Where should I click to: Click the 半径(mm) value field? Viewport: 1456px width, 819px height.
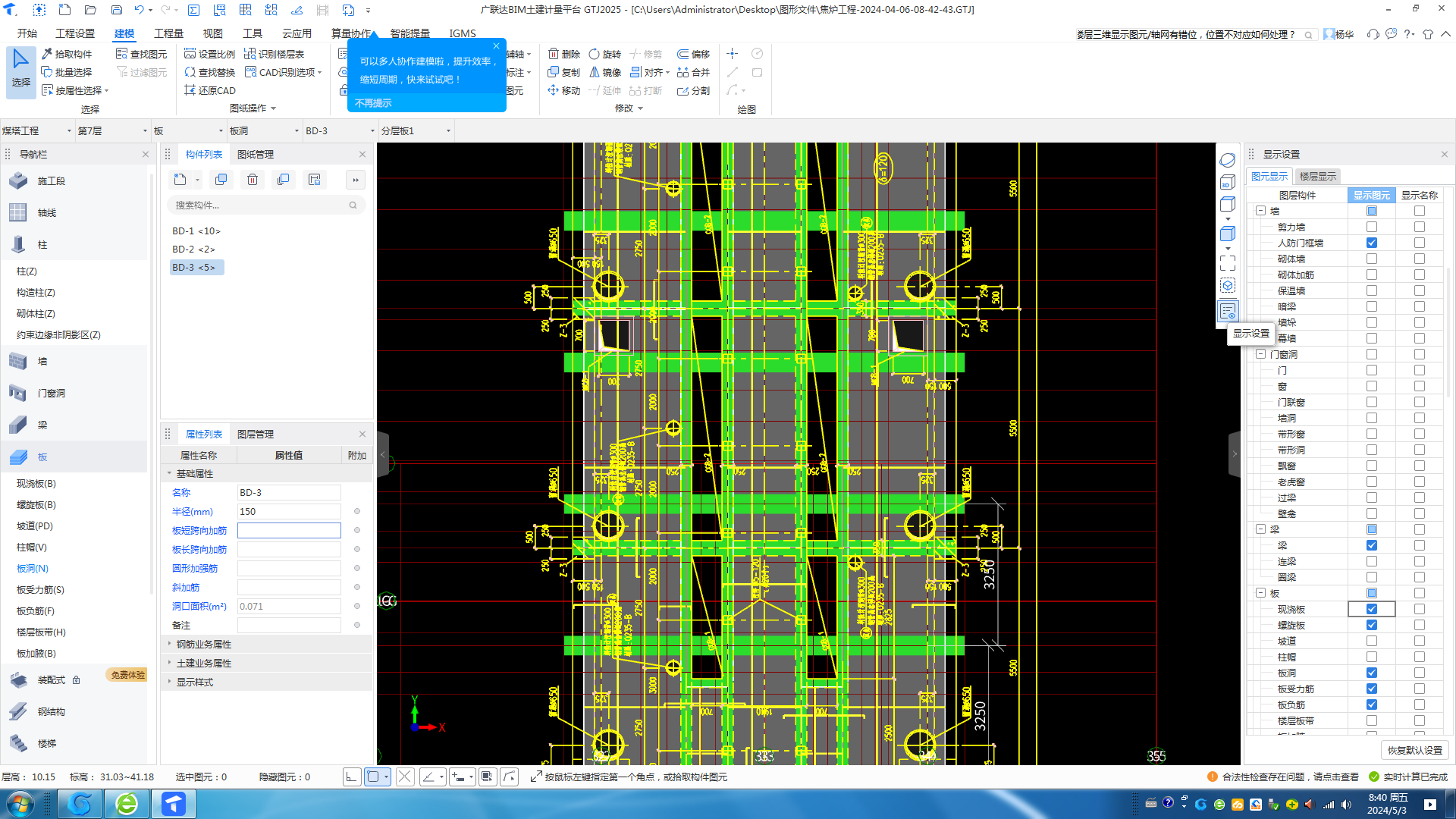pyautogui.click(x=289, y=512)
